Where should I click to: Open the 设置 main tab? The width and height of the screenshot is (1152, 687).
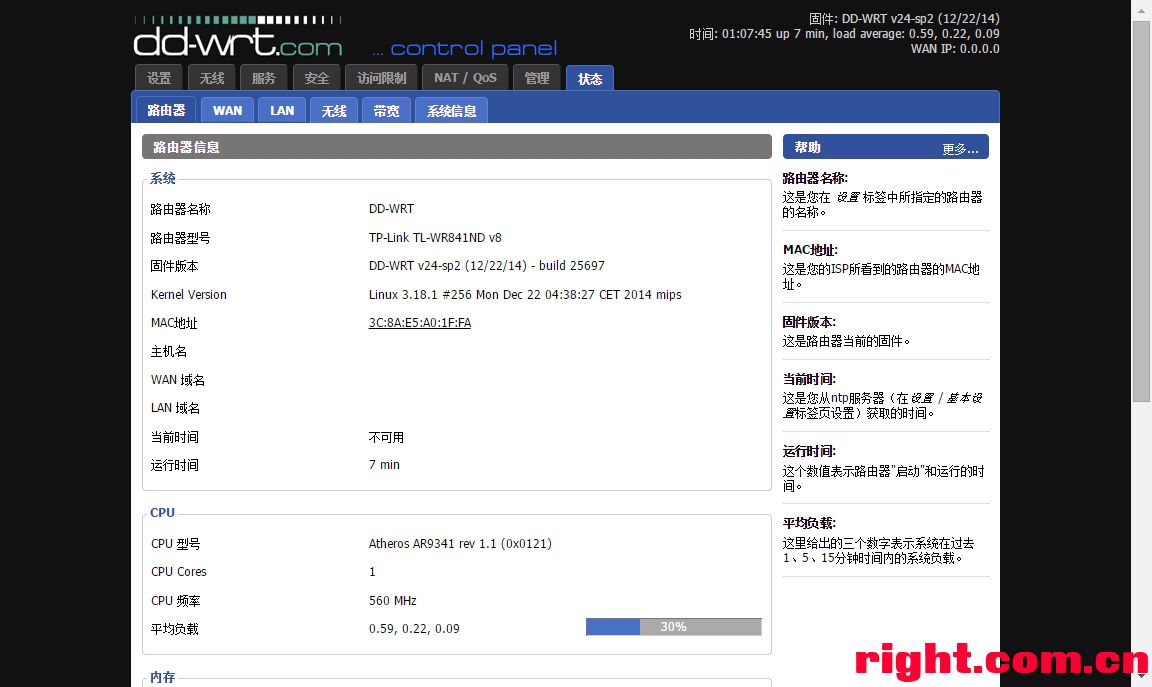click(159, 78)
